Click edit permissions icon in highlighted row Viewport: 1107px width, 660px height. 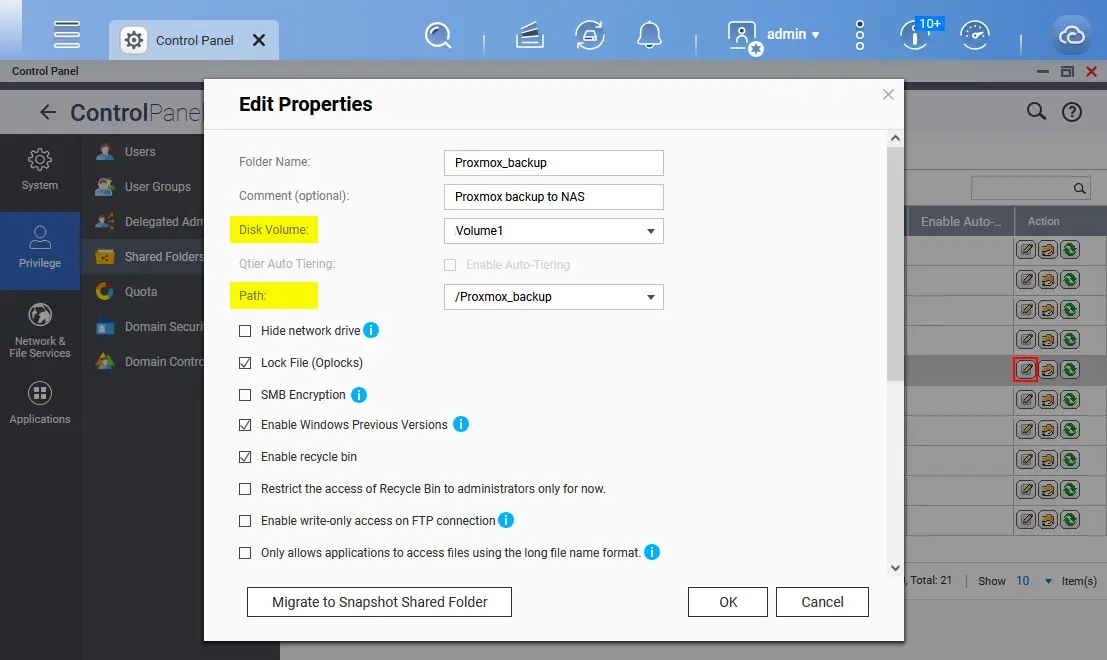tap(1048, 369)
